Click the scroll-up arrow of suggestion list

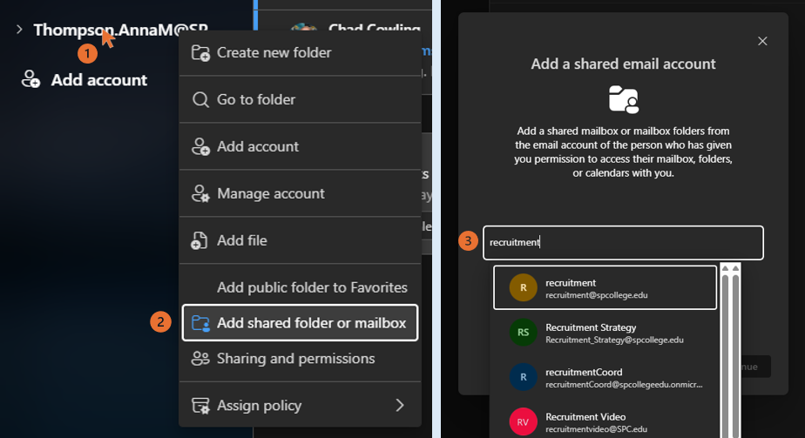730,268
